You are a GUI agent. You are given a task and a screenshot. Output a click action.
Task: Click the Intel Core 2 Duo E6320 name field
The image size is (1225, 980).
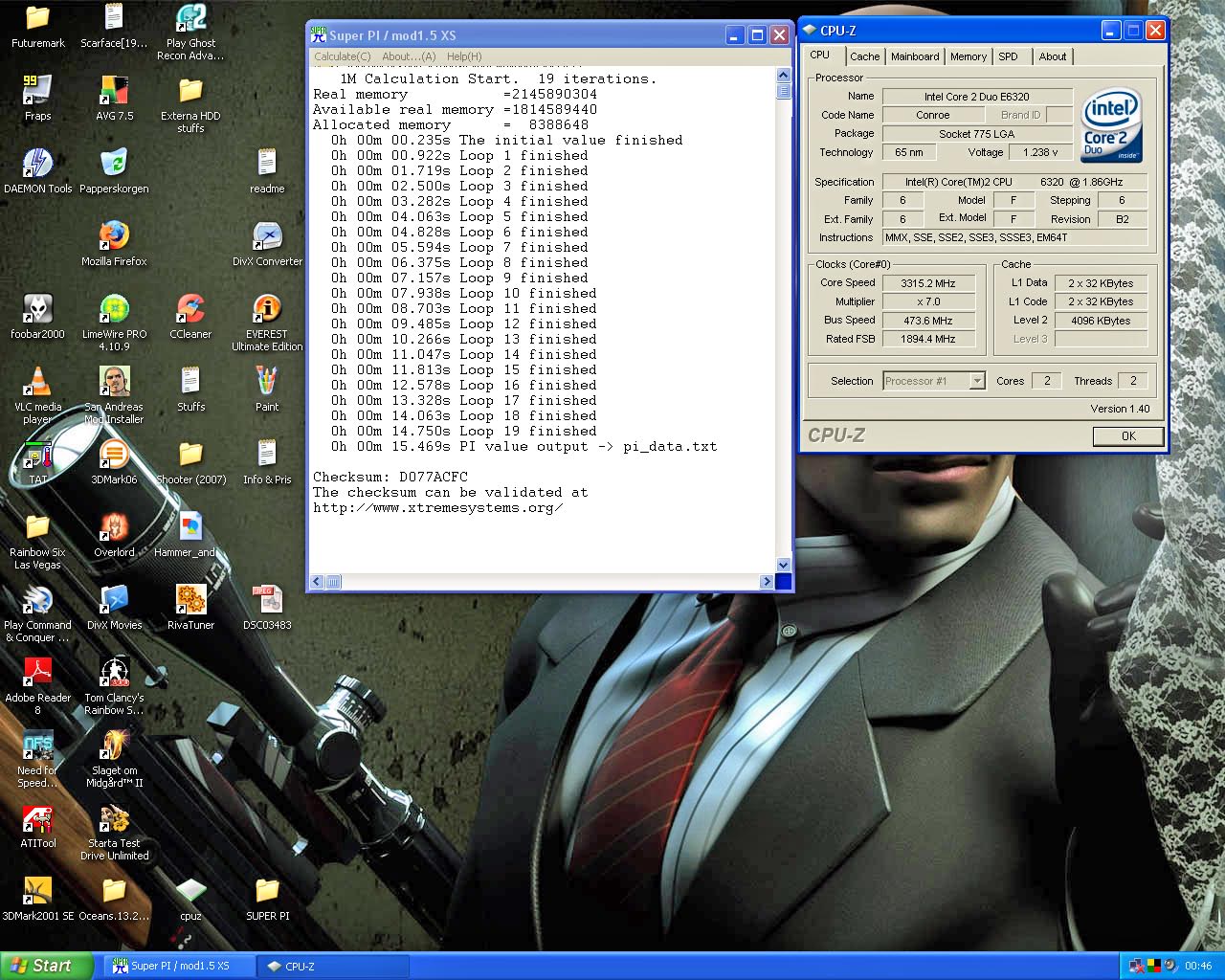977,97
